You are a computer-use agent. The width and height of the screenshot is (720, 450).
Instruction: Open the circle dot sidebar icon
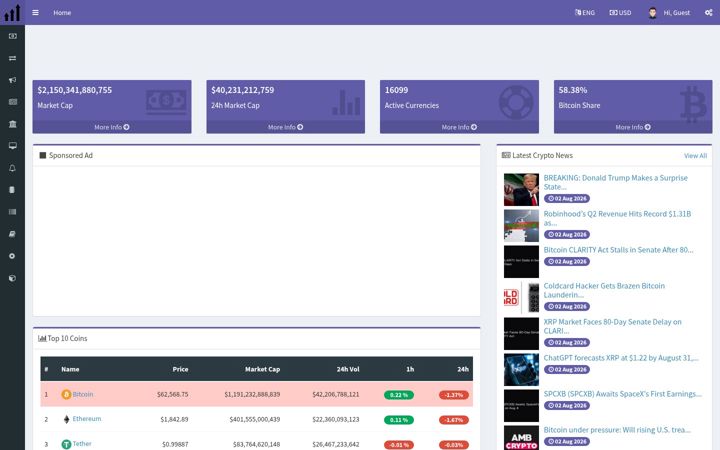click(x=12, y=256)
